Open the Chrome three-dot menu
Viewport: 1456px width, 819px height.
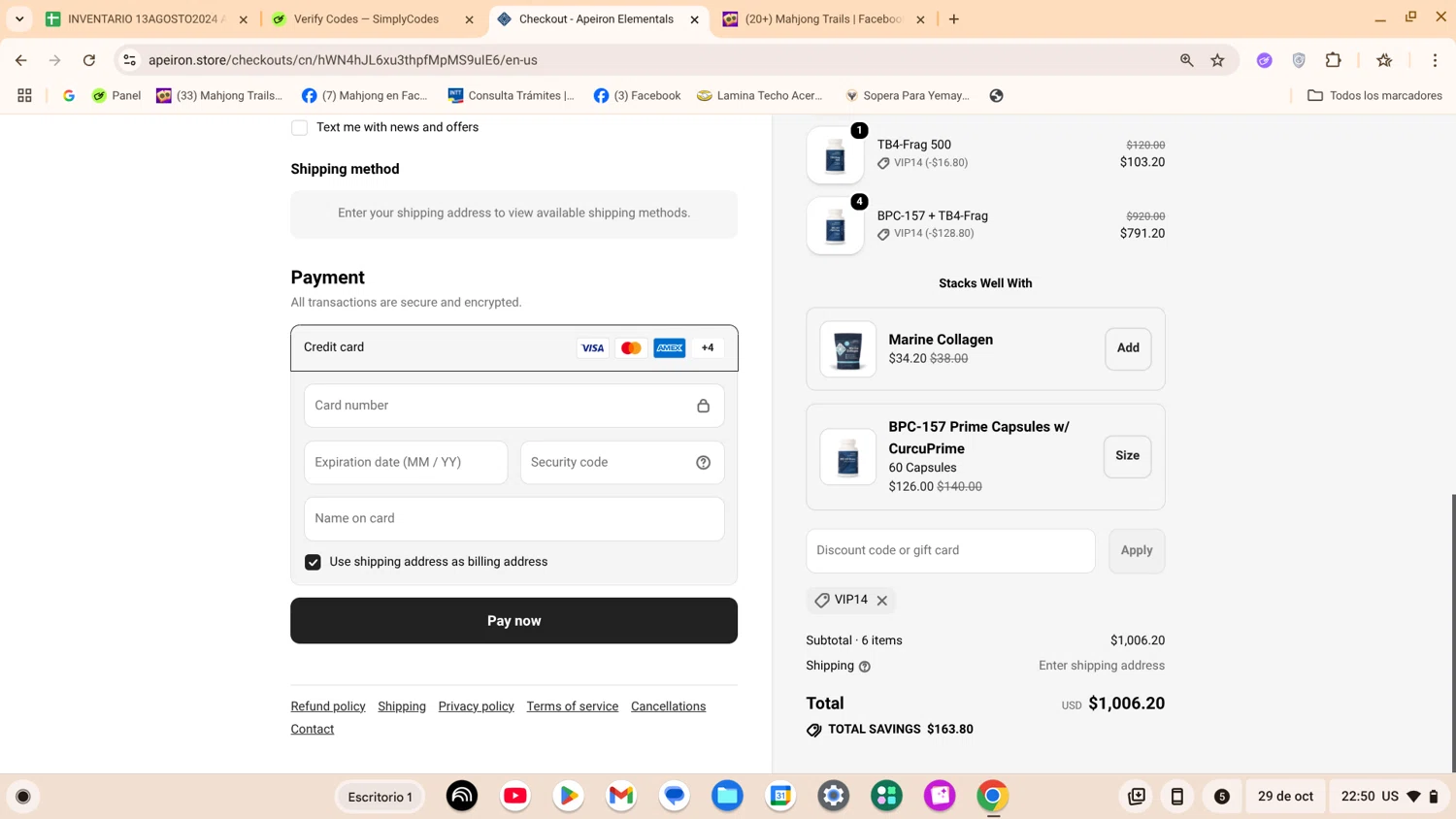[x=1435, y=60]
